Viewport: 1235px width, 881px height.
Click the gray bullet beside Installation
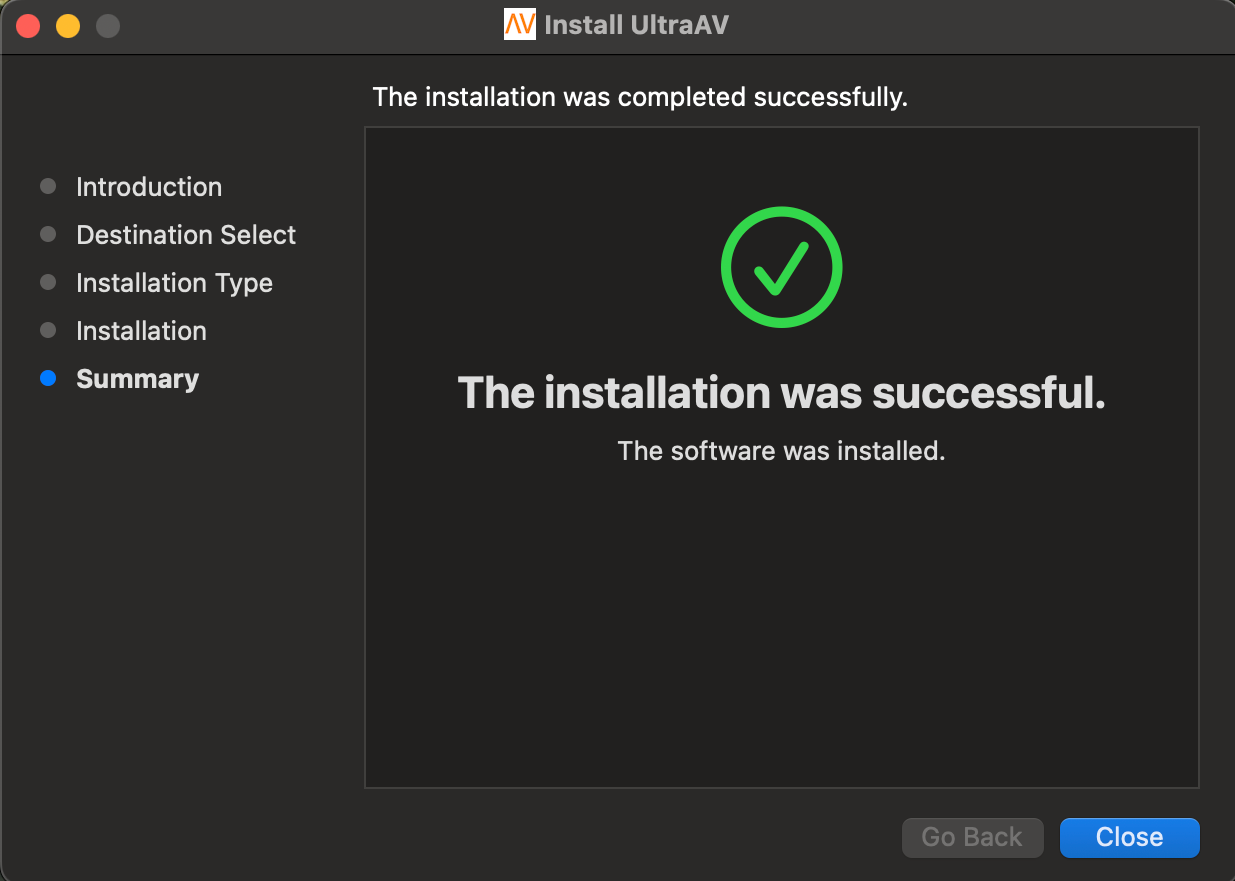click(x=47, y=331)
